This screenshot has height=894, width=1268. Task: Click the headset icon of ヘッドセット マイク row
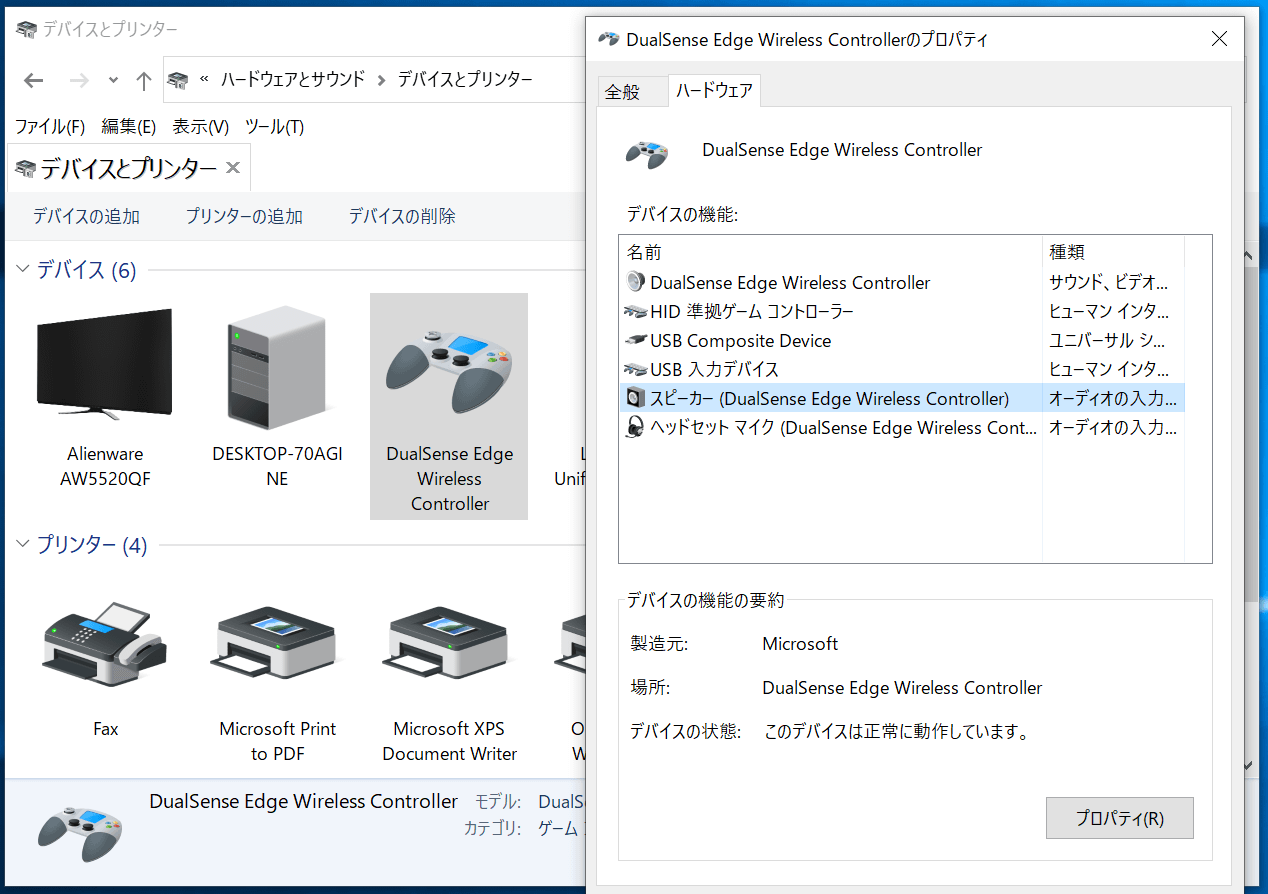[636, 428]
